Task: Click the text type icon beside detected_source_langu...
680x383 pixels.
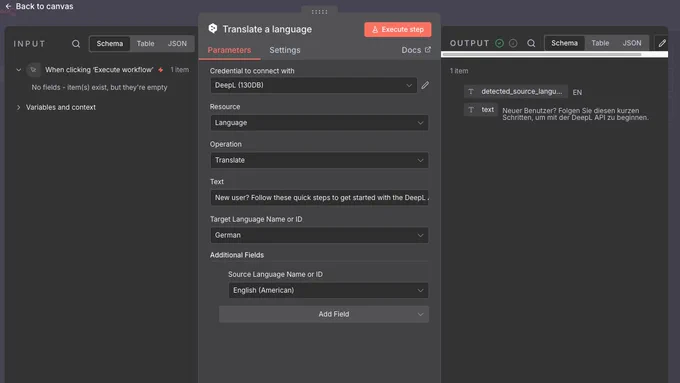Action: [471, 92]
